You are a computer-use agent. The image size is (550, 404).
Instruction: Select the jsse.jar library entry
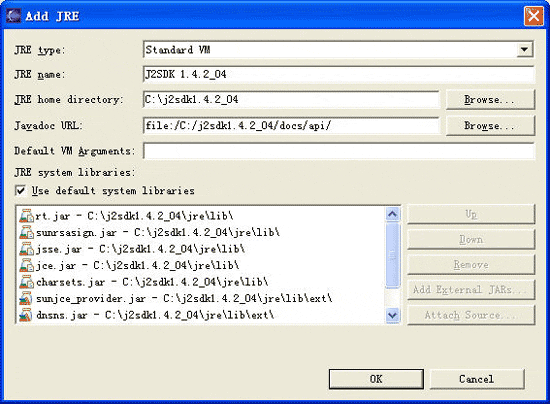point(132,249)
